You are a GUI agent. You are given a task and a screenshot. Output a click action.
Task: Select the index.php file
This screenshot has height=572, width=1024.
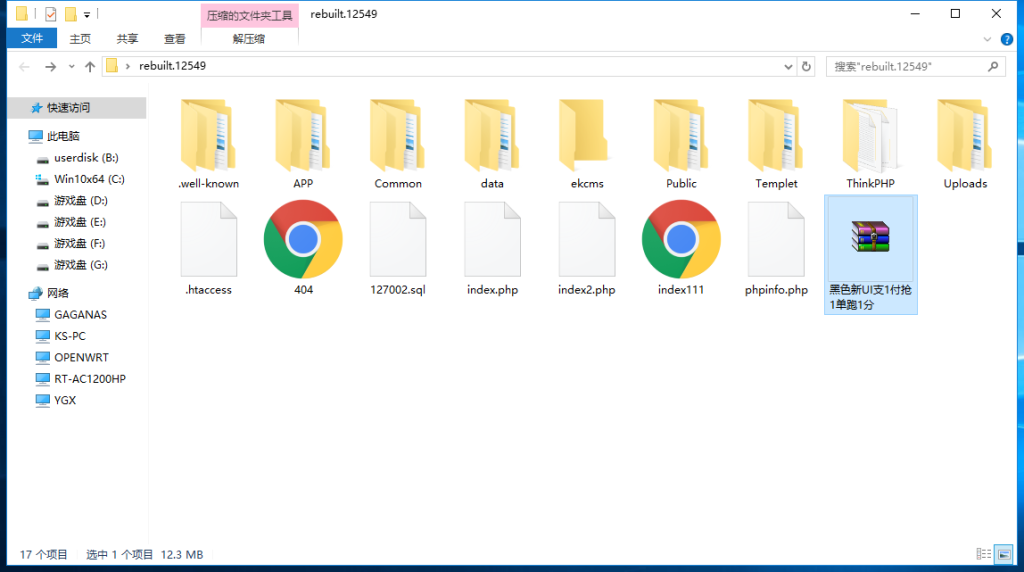(492, 248)
